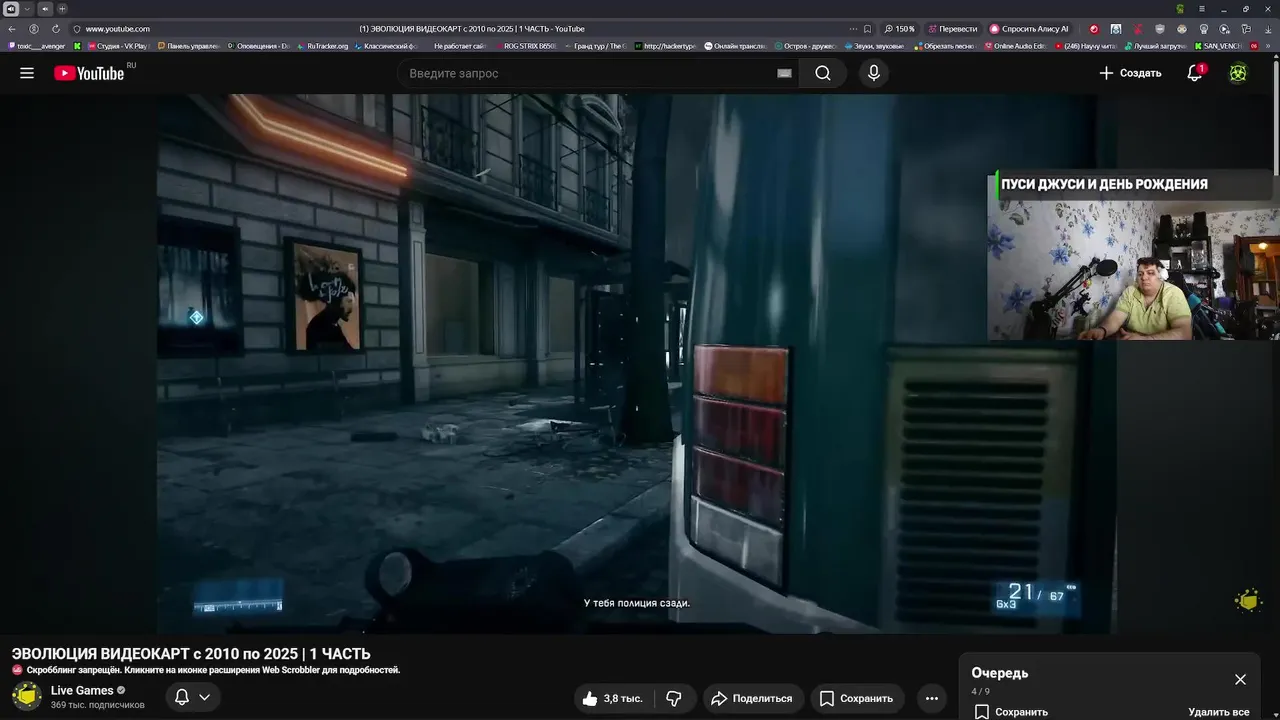This screenshot has height=720, width=1280.
Task: Open the Яндекс ID profile icon by back arrow
Action: point(34,29)
